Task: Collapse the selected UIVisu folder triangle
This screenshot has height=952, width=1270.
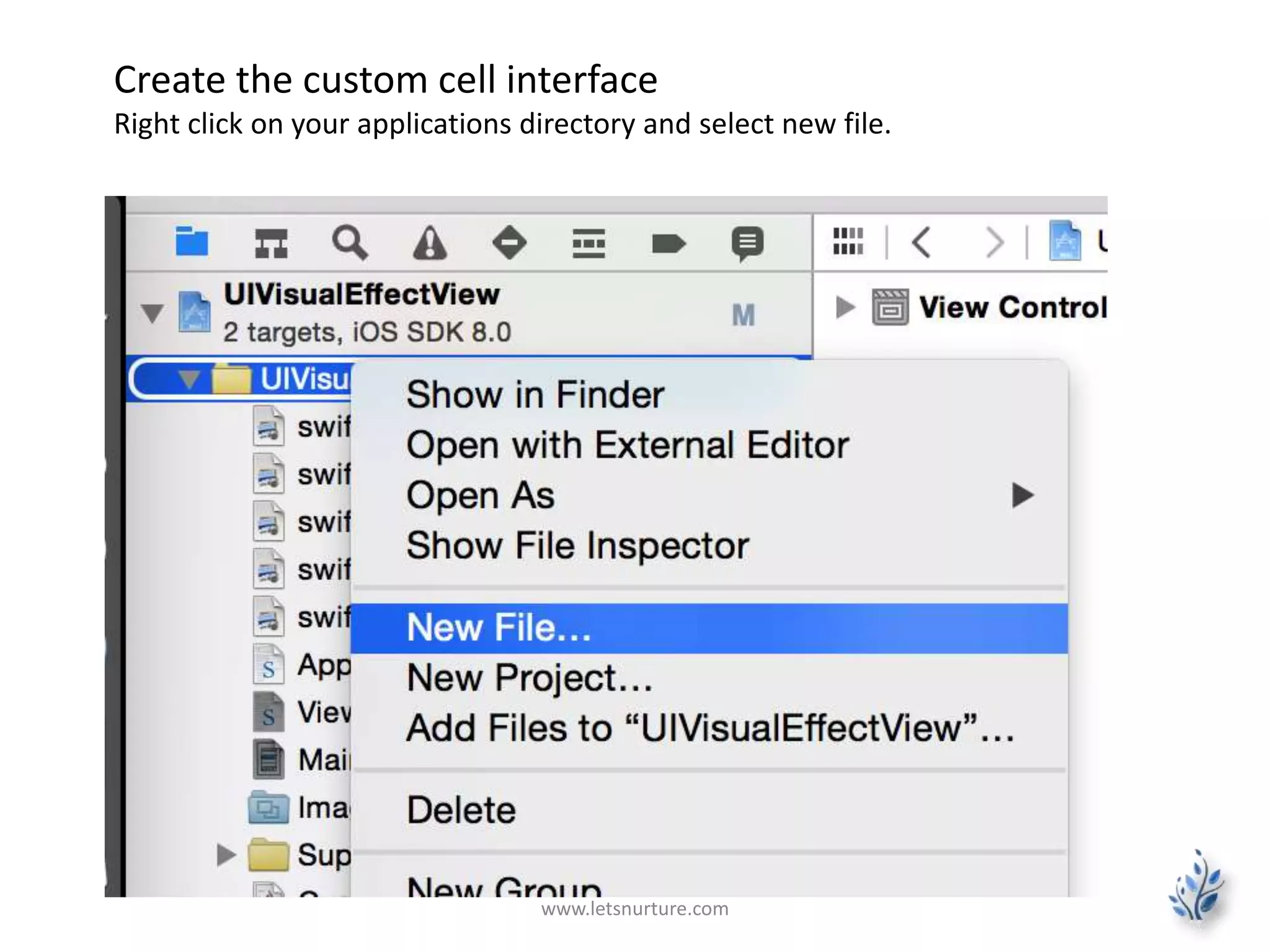Action: coord(189,378)
